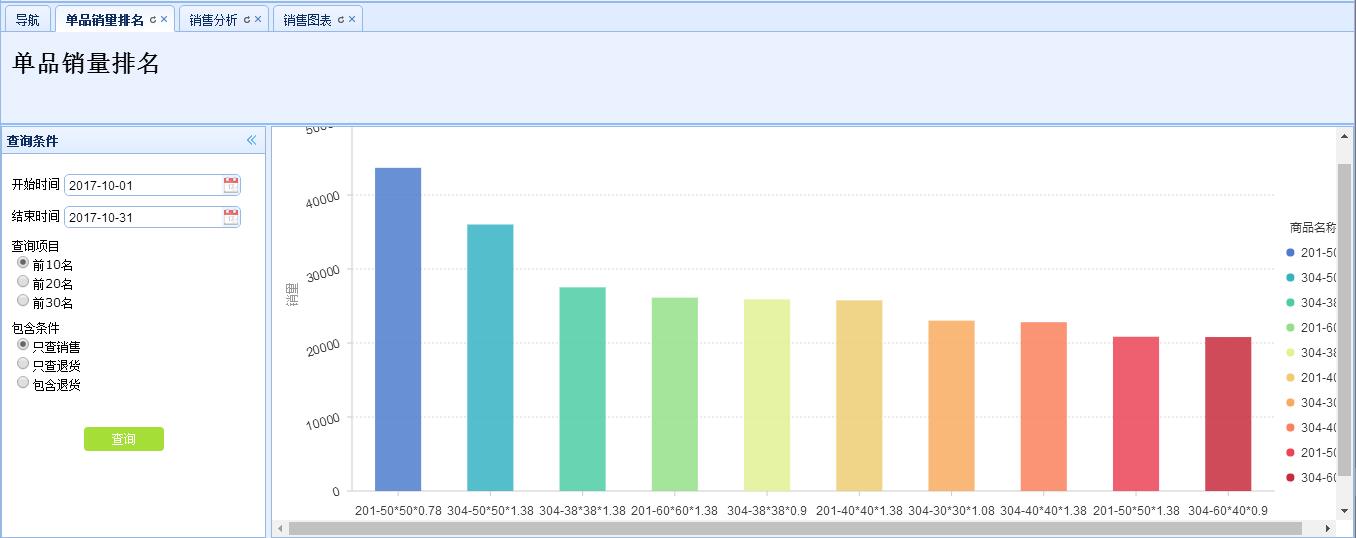This screenshot has width=1356, height=538.
Task: Click the blue 201-50*50*0.78 bar
Action: [x=398, y=330]
